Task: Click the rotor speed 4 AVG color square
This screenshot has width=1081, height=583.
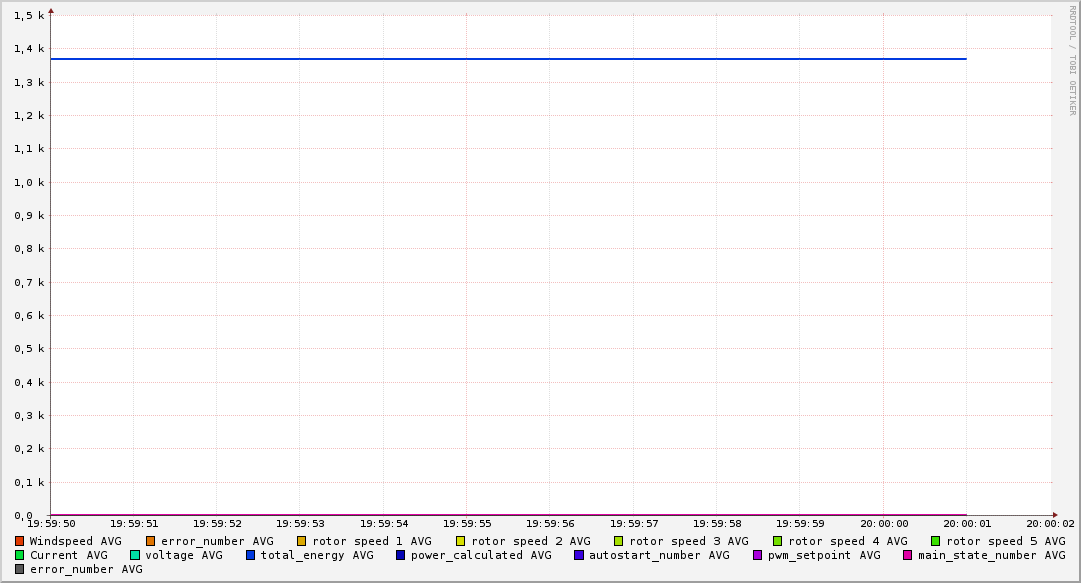Action: point(778,541)
